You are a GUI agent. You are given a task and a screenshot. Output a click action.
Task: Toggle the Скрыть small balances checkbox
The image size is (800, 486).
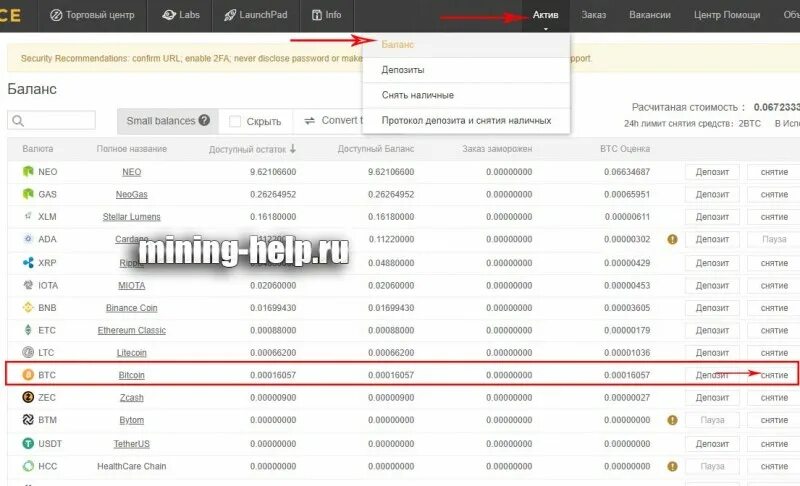tap(235, 121)
